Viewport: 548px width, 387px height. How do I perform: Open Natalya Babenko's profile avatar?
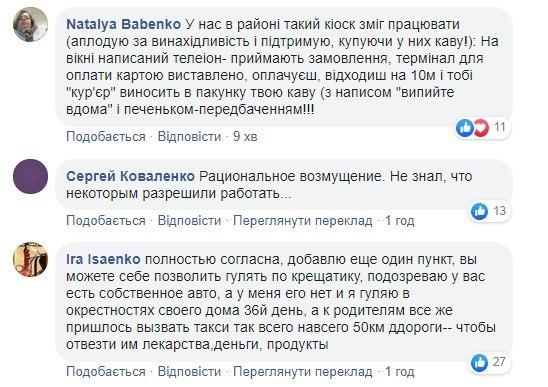tap(30, 24)
